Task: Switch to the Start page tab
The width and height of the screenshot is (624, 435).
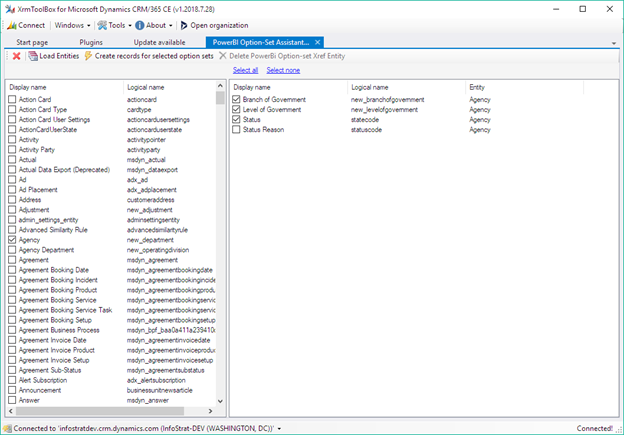Action: point(32,42)
